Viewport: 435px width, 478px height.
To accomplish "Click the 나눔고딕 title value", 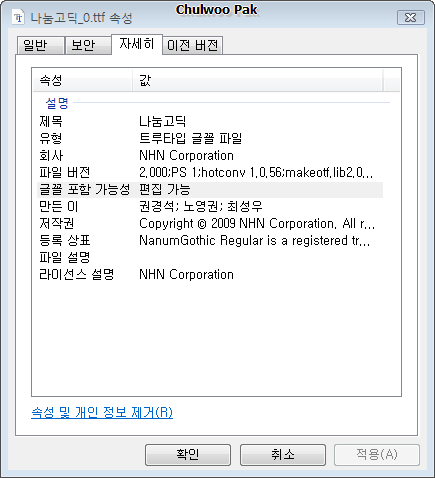I will point(162,121).
